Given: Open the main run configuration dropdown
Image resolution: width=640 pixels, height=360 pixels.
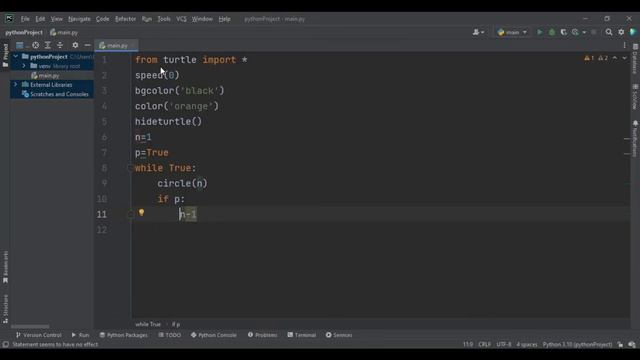Looking at the screenshot, I should point(512,32).
